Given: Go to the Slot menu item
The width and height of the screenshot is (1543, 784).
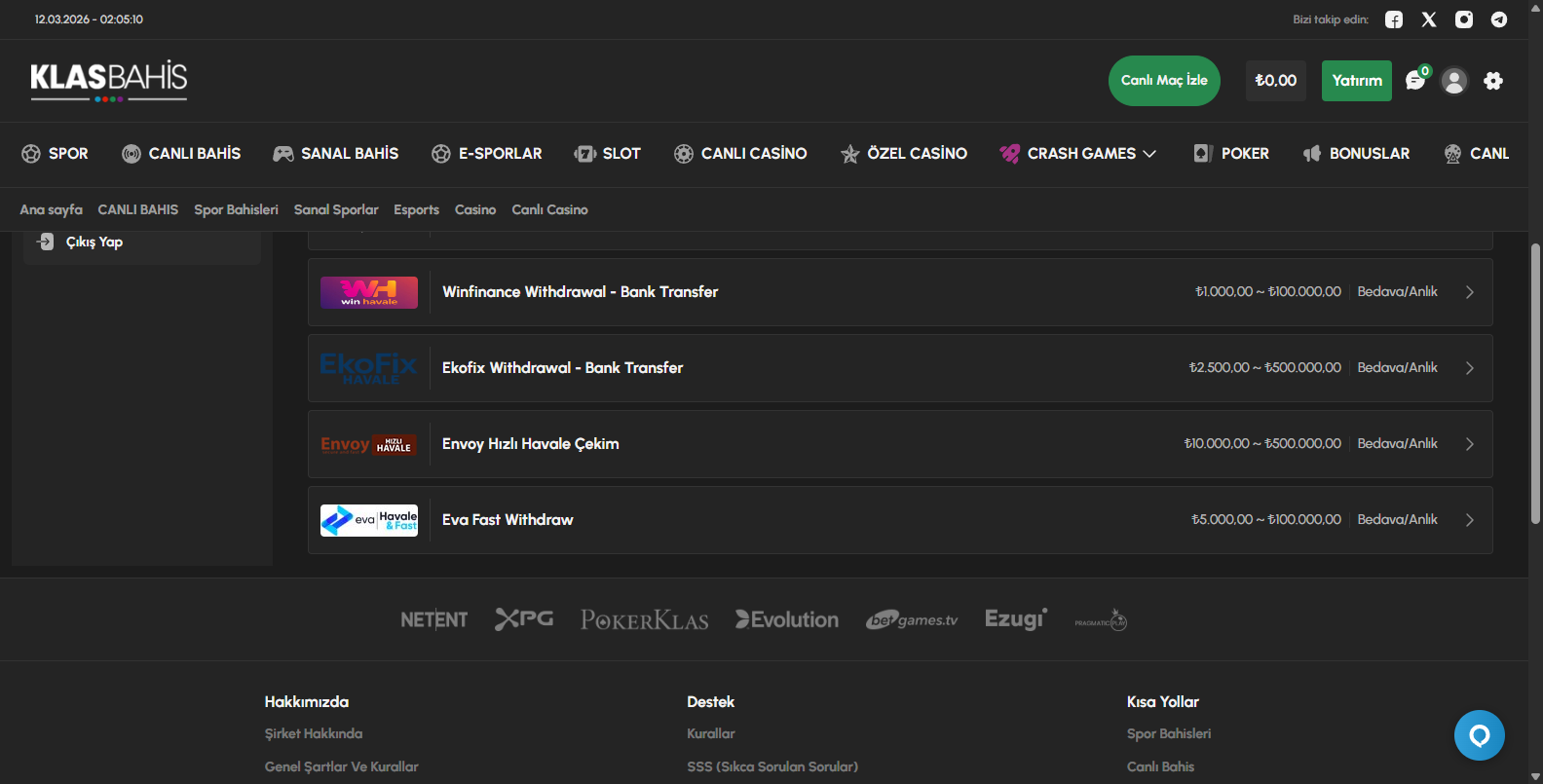Looking at the screenshot, I should point(608,154).
